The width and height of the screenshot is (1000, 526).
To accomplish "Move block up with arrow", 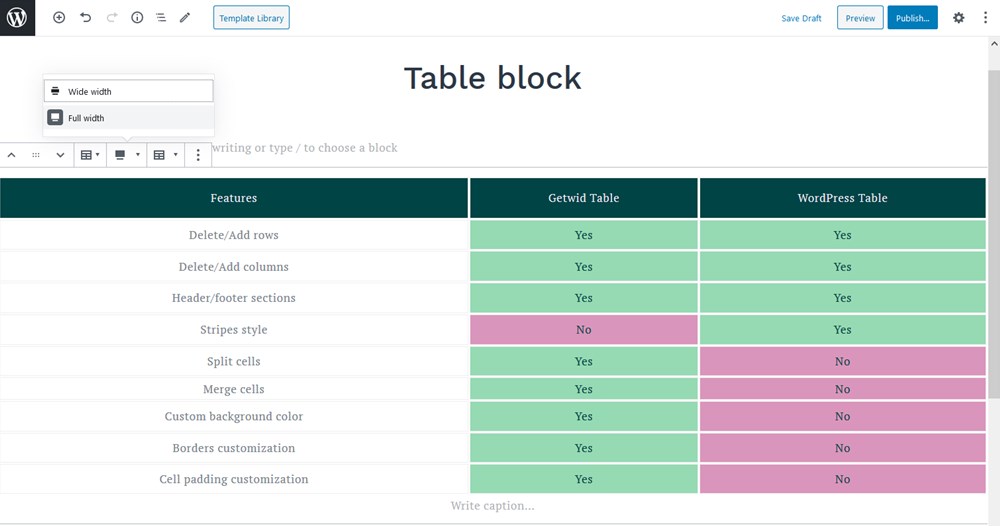I will (x=11, y=155).
